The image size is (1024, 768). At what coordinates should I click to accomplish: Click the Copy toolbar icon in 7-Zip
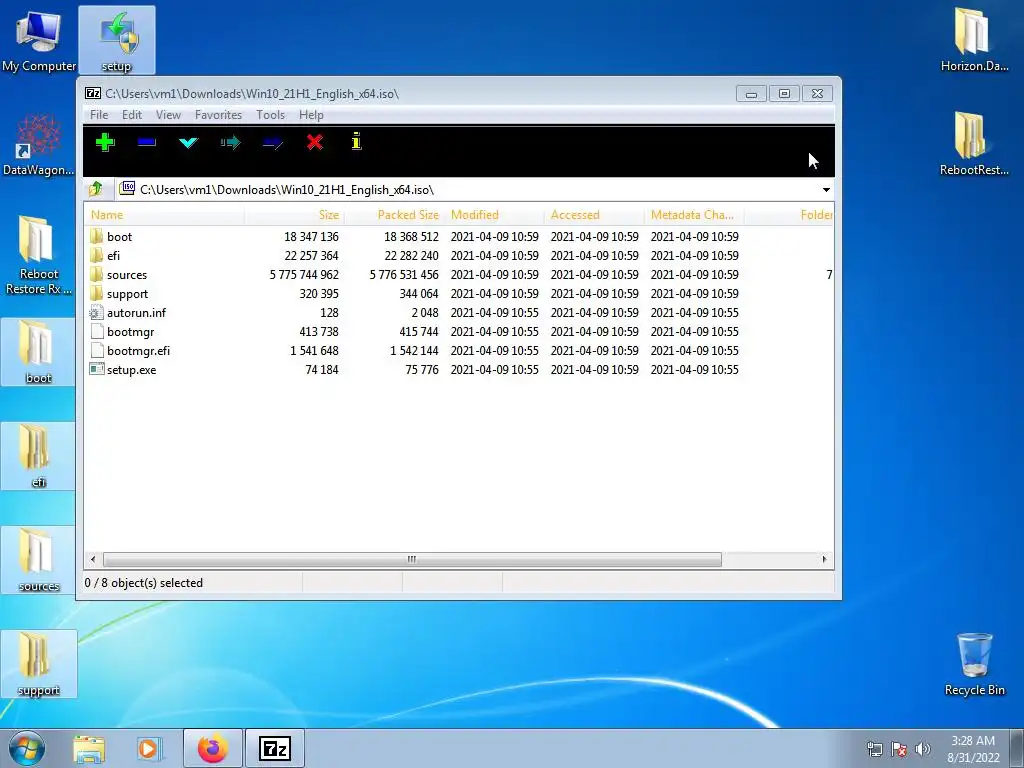click(231, 142)
